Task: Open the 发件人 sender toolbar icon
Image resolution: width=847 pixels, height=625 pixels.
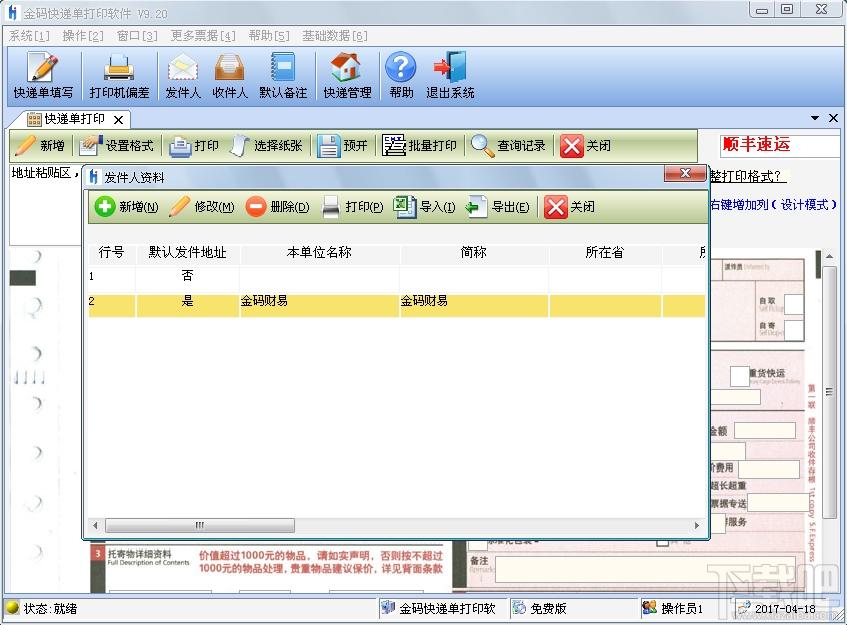Action: pos(183,76)
